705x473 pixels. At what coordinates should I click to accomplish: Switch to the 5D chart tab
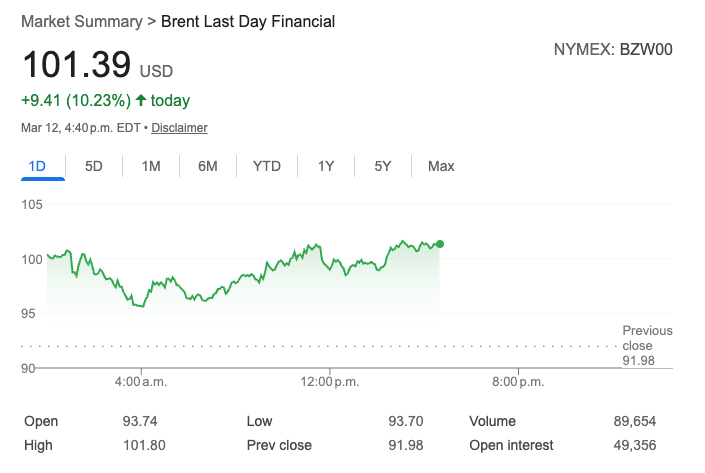click(94, 166)
